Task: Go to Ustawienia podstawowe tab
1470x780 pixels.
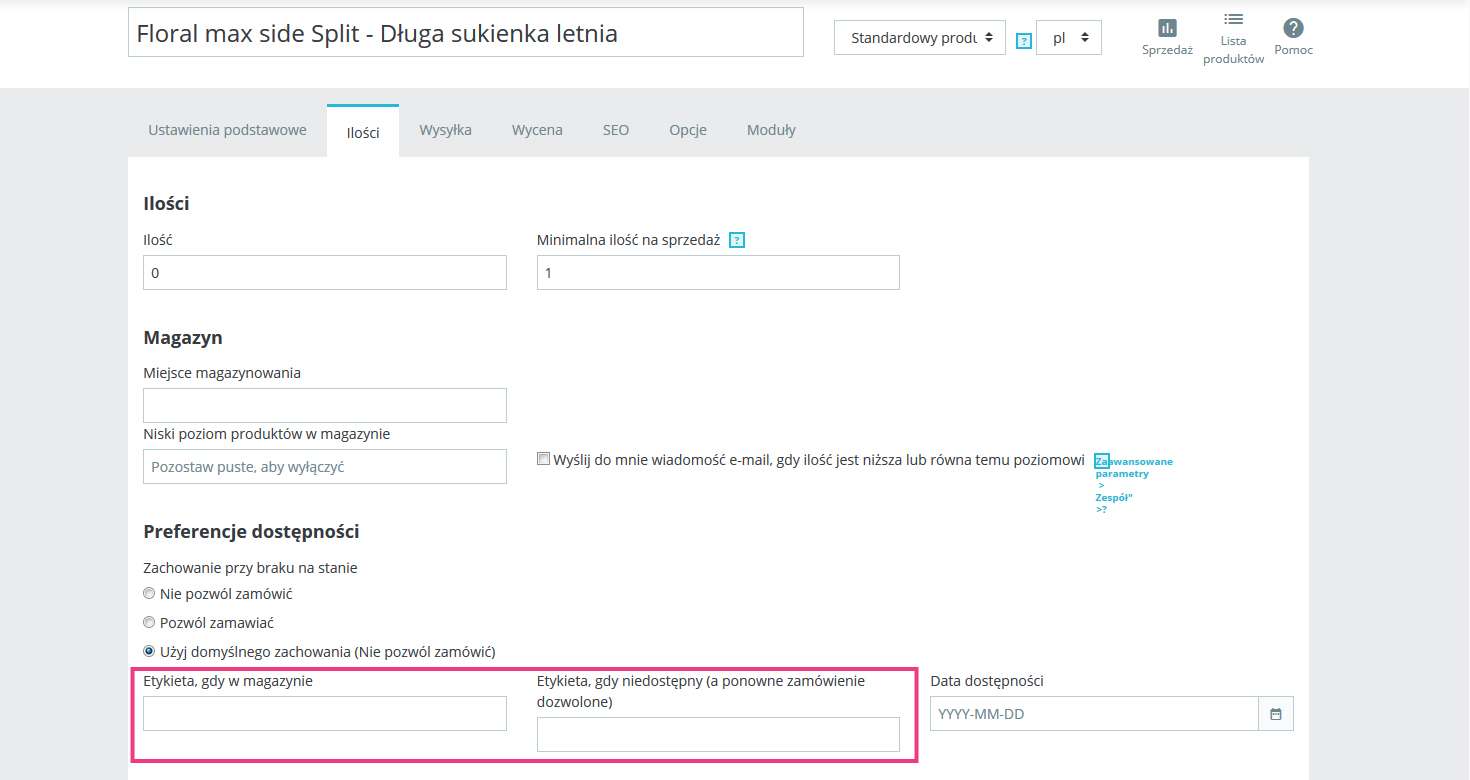Action: coord(227,130)
